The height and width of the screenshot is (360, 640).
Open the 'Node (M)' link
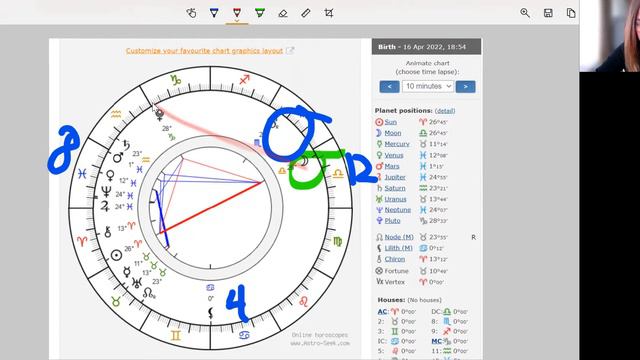pyautogui.click(x=399, y=237)
